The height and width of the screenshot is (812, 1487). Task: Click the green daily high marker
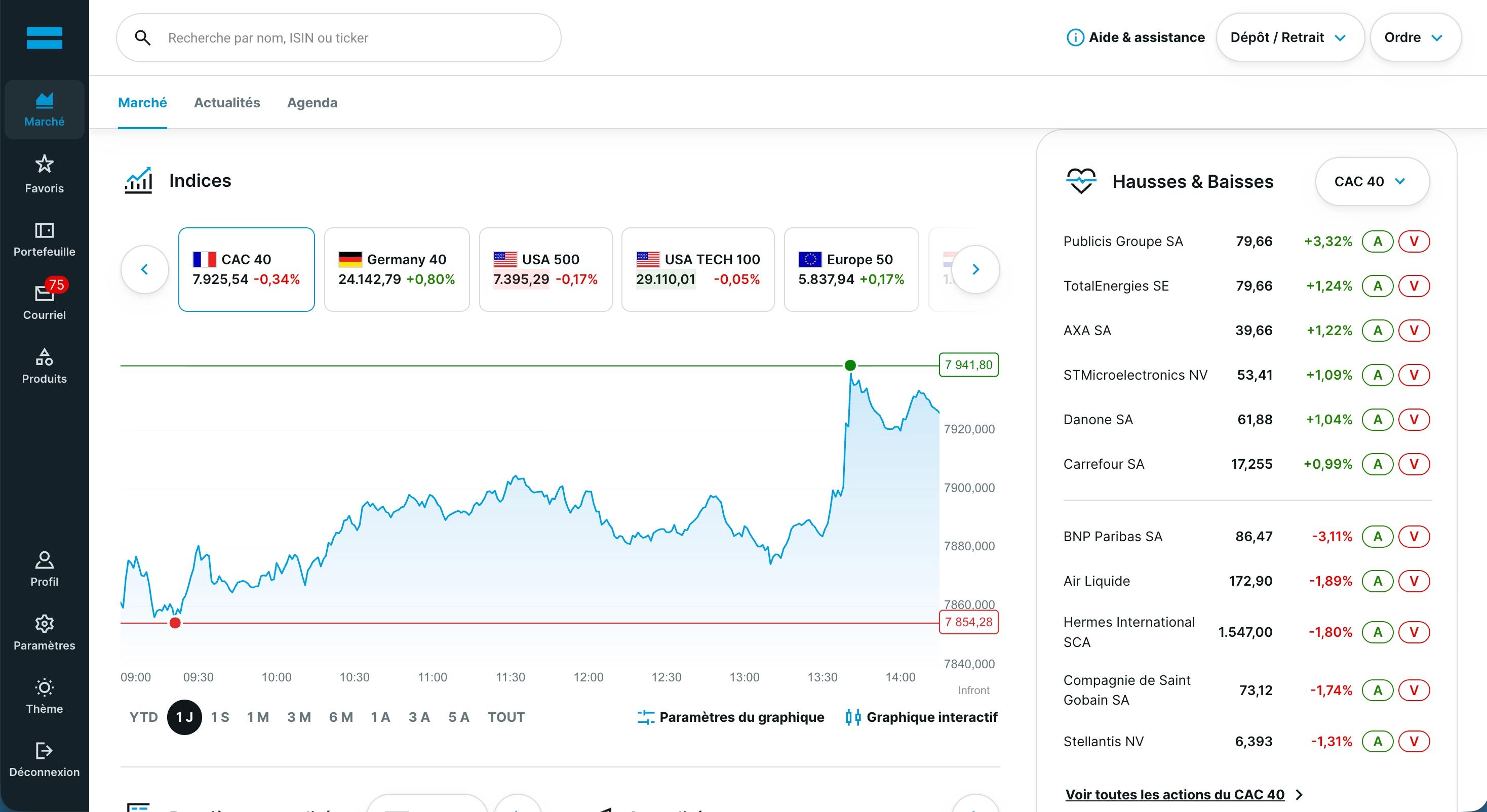850,366
